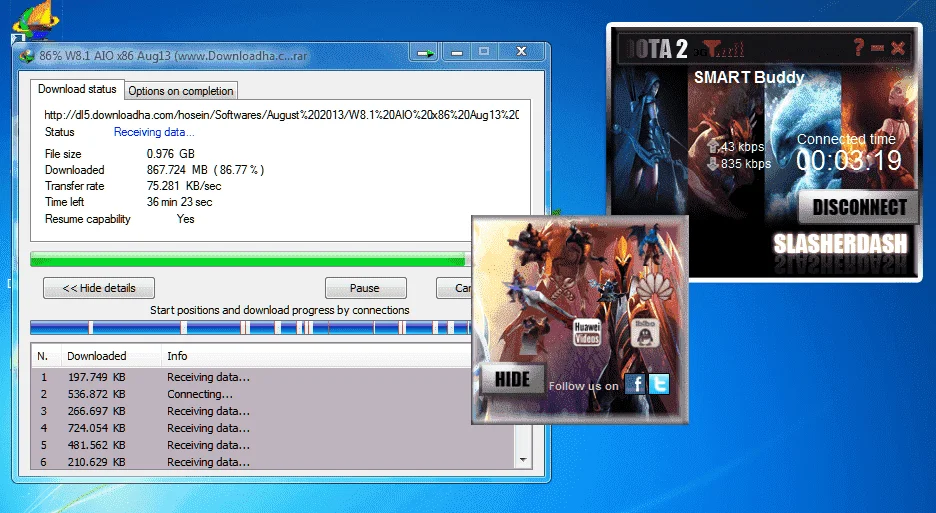This screenshot has width=936, height=513.
Task: Open Facebook icon in the Follow us popup
Action: (x=635, y=384)
